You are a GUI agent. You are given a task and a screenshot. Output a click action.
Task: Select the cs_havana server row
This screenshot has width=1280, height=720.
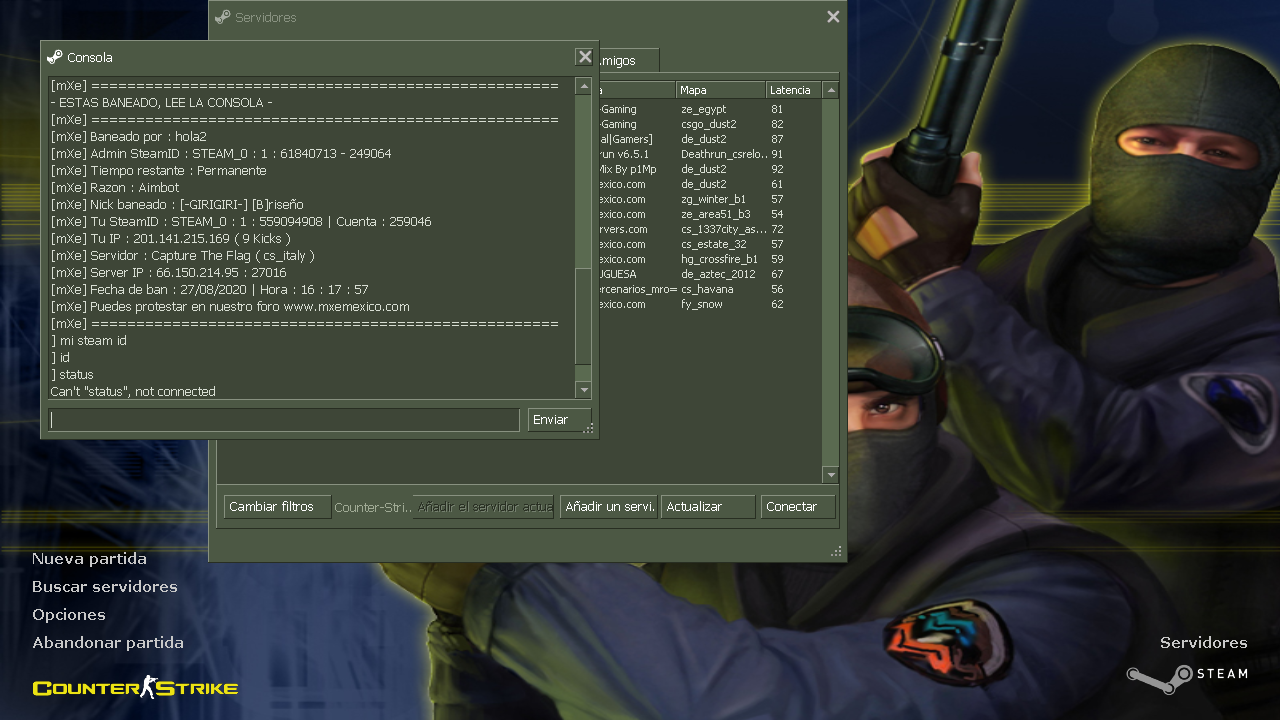710,289
